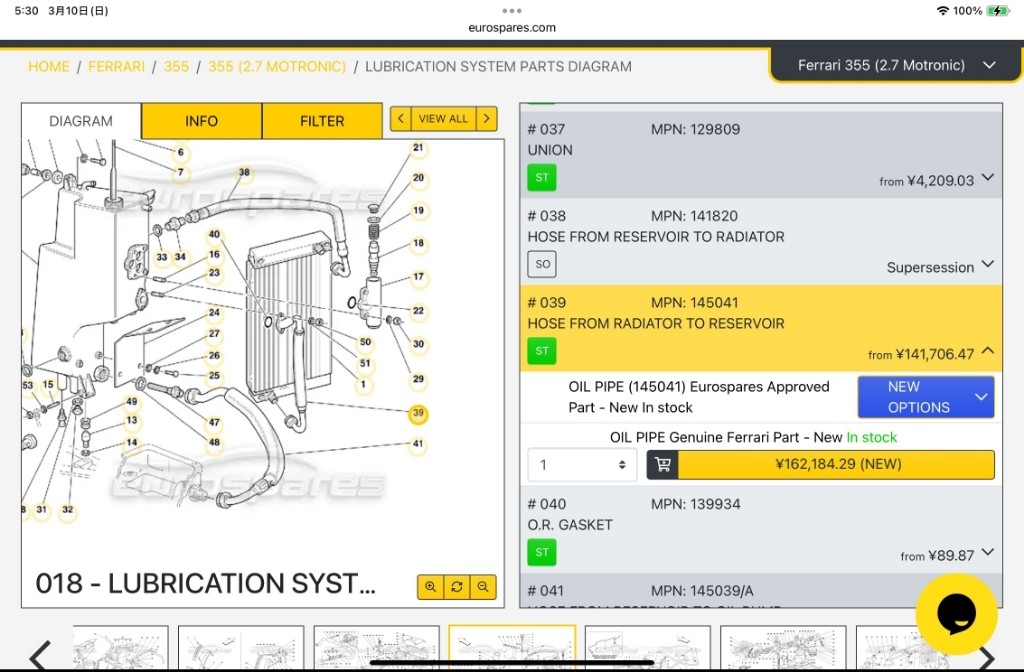This screenshot has height=672, width=1024.
Task: Add to cart for ¥162,184.29 (NEW)
Action: click(837, 464)
